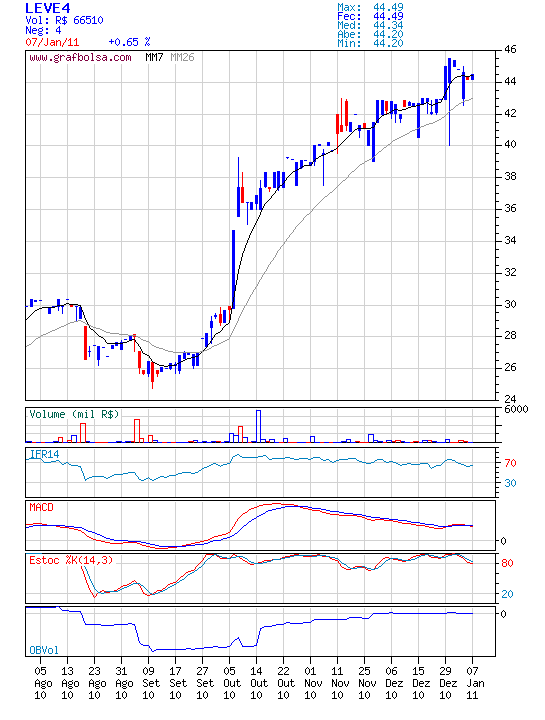The width and height of the screenshot is (545, 720).
Task: Click the LEVE4 ticker title
Action: 47,8
